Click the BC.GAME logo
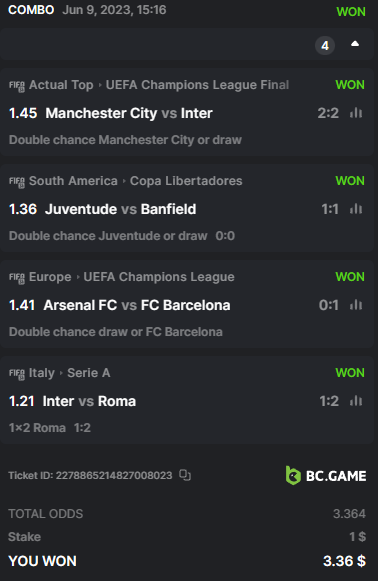 point(326,475)
